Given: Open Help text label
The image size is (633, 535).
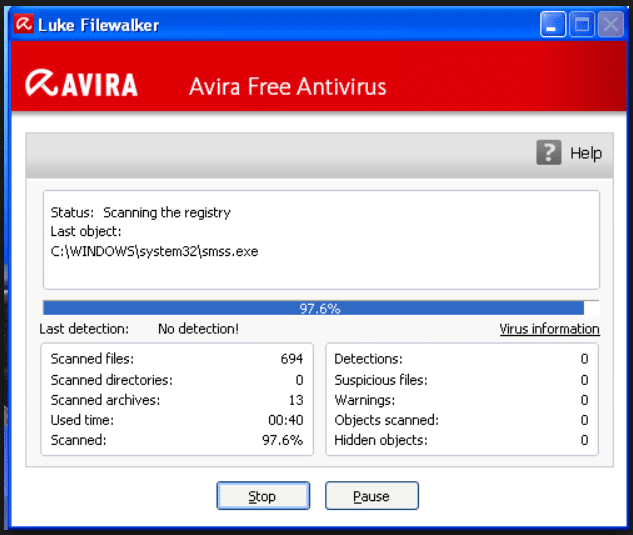Looking at the screenshot, I should tap(586, 153).
